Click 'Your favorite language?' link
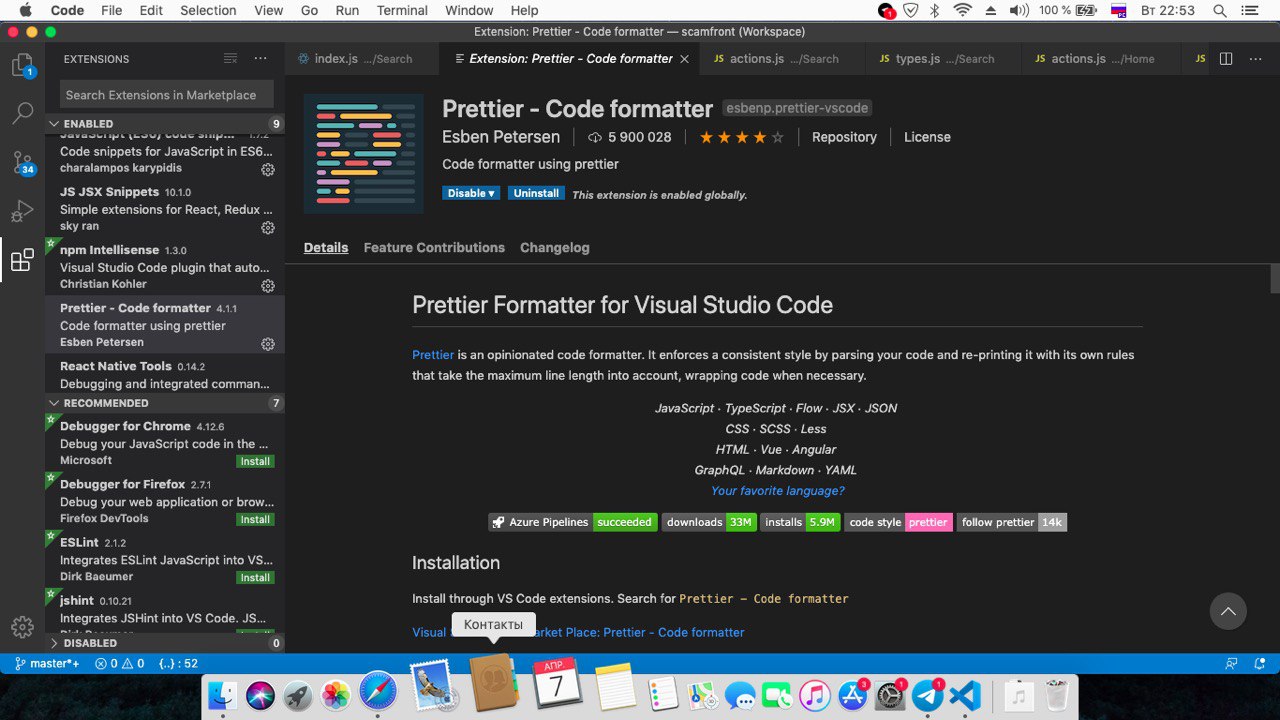Screen dimensions: 1280x720 pos(778,491)
